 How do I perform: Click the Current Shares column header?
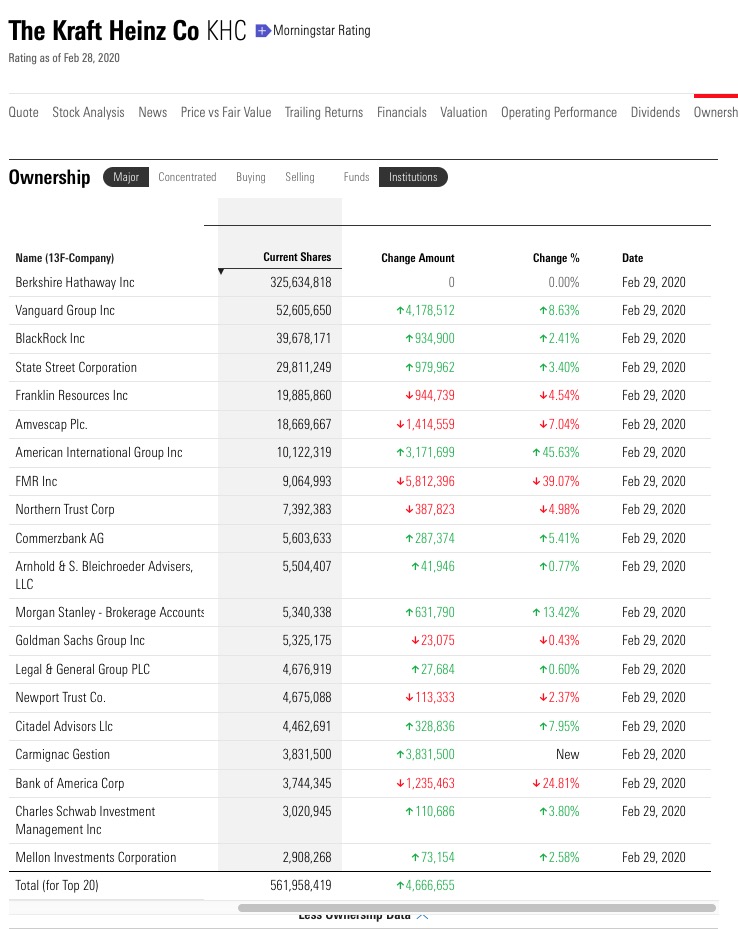point(296,257)
